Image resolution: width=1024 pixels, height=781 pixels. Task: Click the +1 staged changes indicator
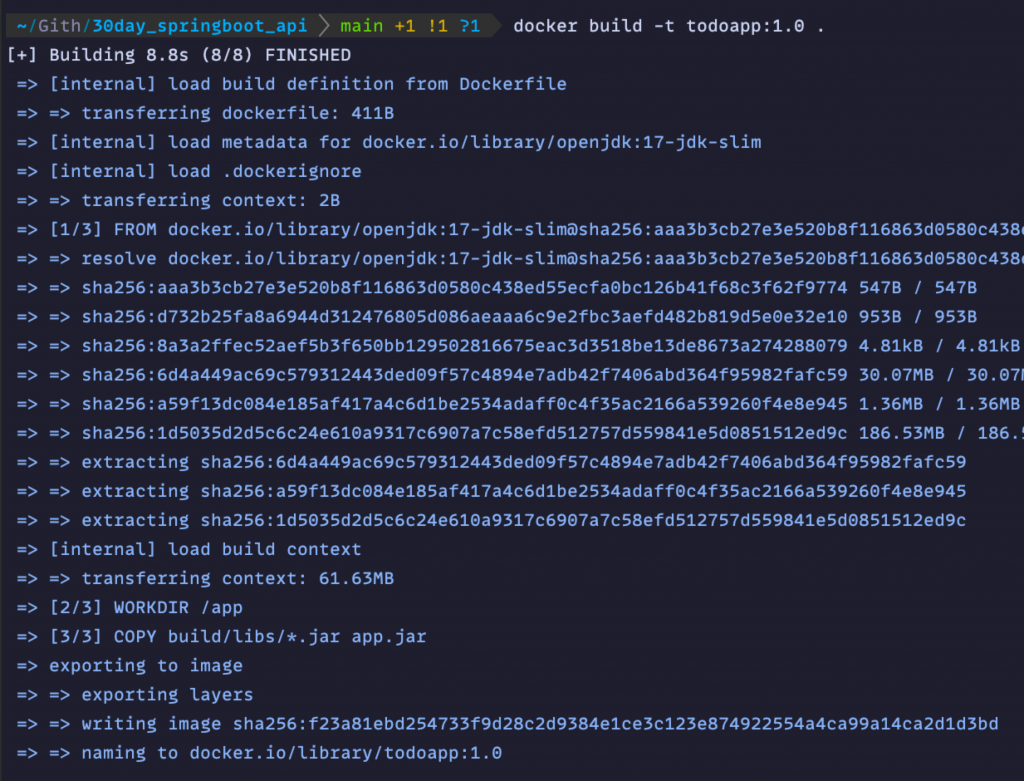pyautogui.click(x=404, y=26)
